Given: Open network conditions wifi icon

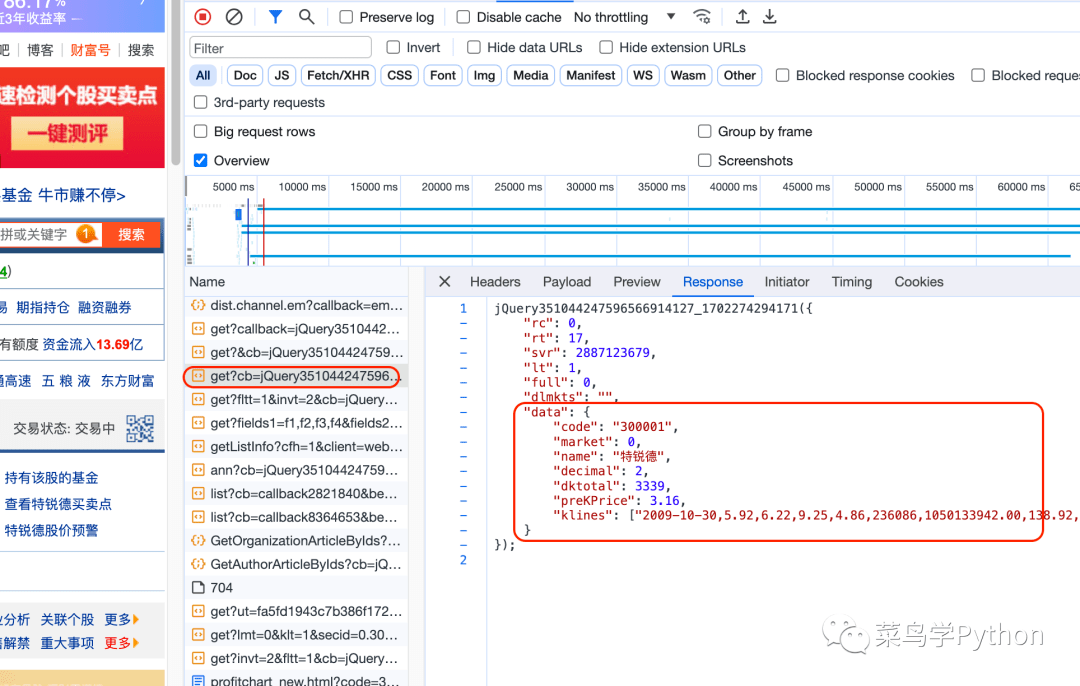Looking at the screenshot, I should (703, 17).
